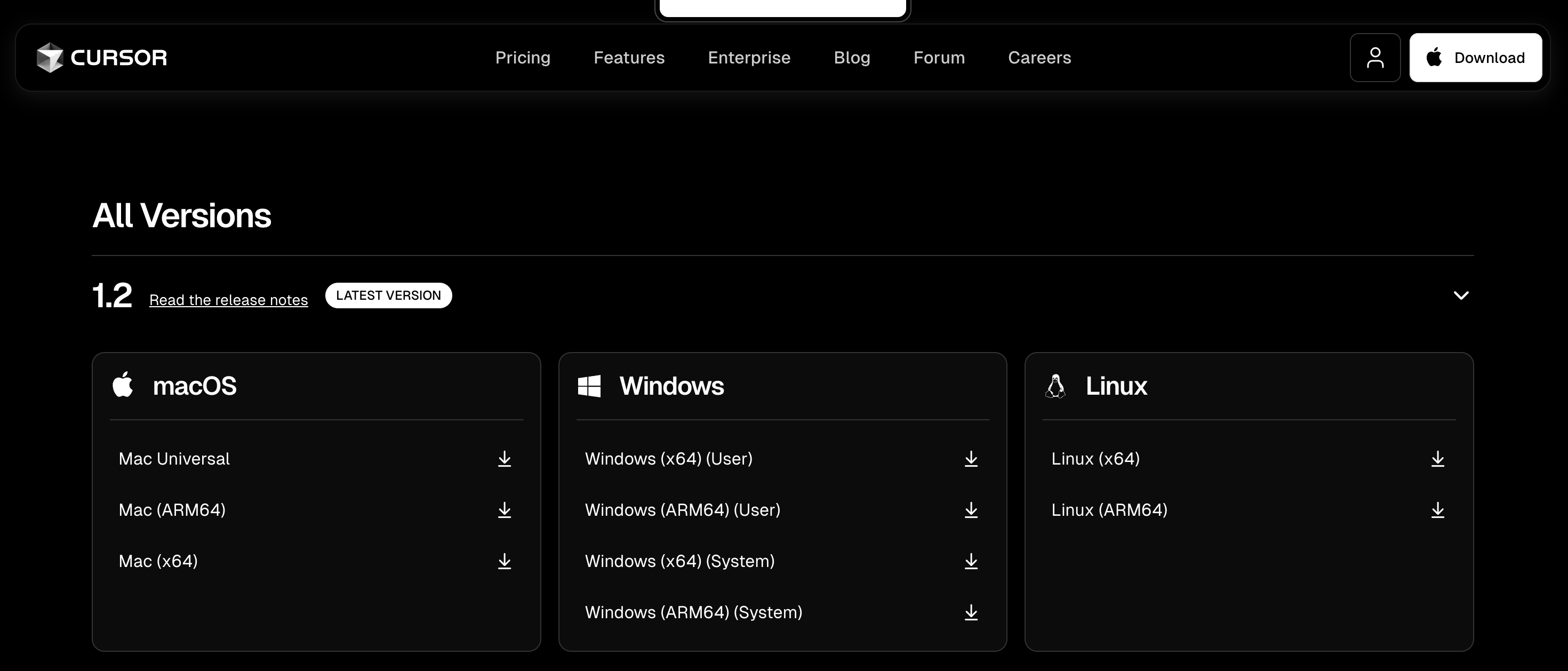The width and height of the screenshot is (1568, 671).
Task: Download Windows (x64) (User) via arrow icon
Action: [x=971, y=459]
